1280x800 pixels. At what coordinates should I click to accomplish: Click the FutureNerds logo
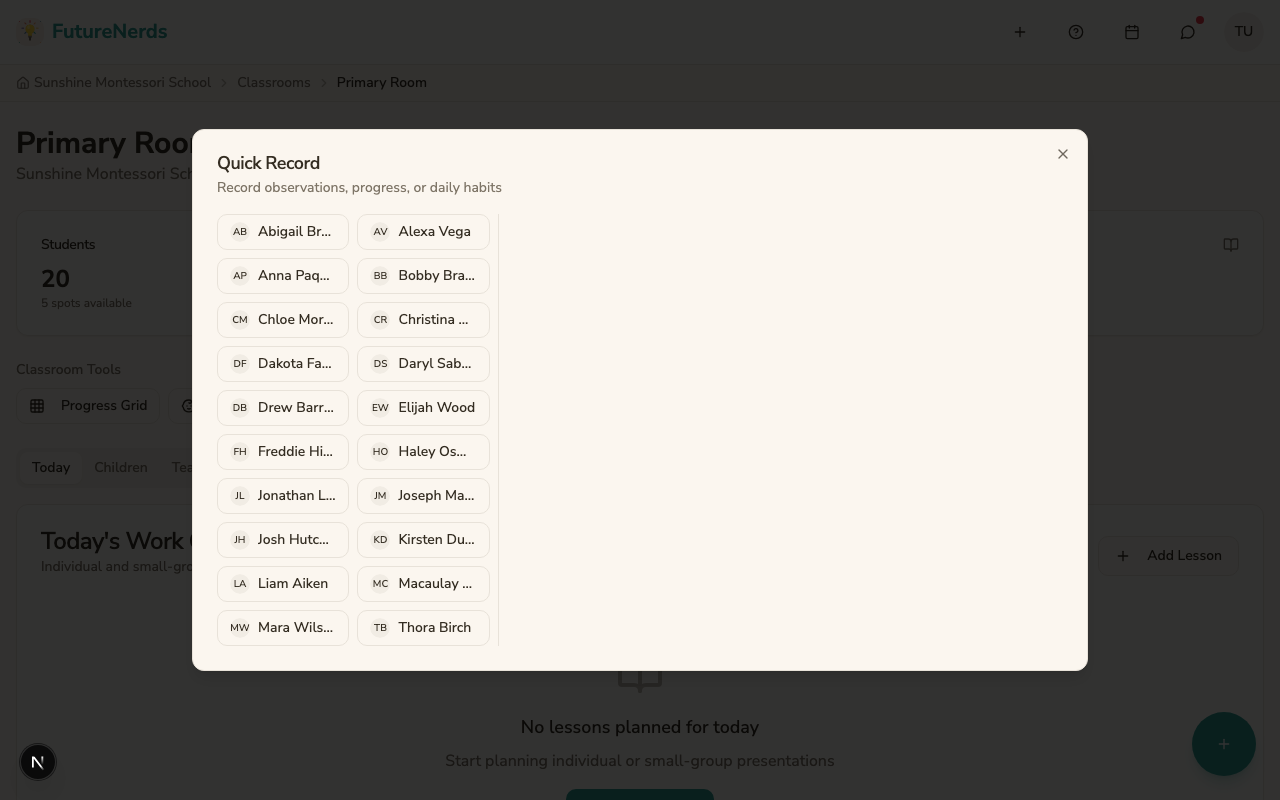point(92,31)
